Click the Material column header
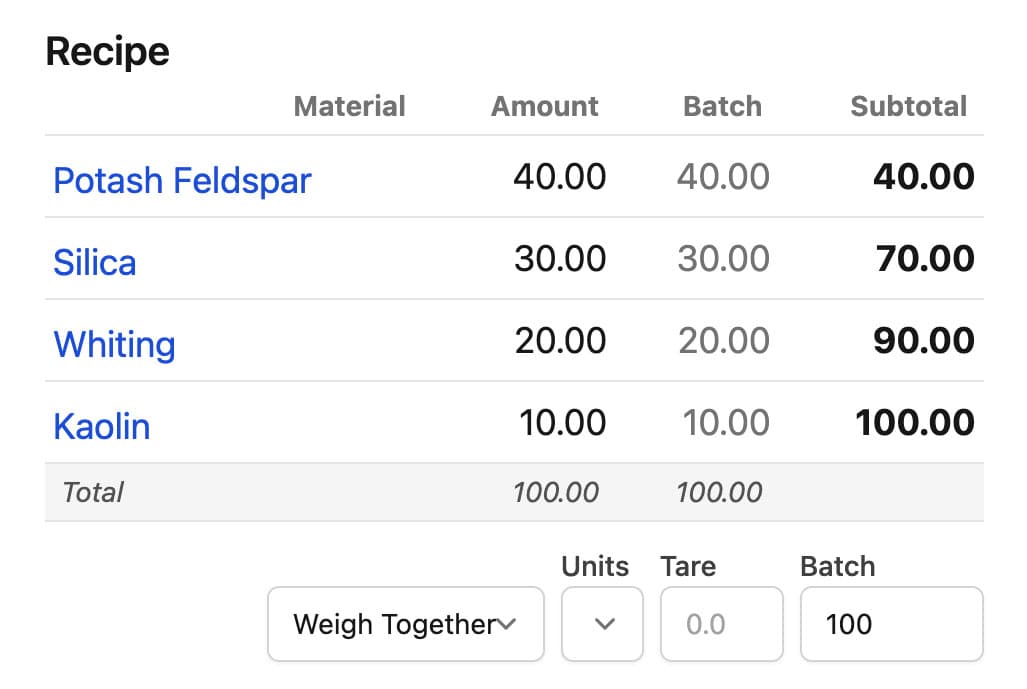The height and width of the screenshot is (689, 1027). (349, 107)
